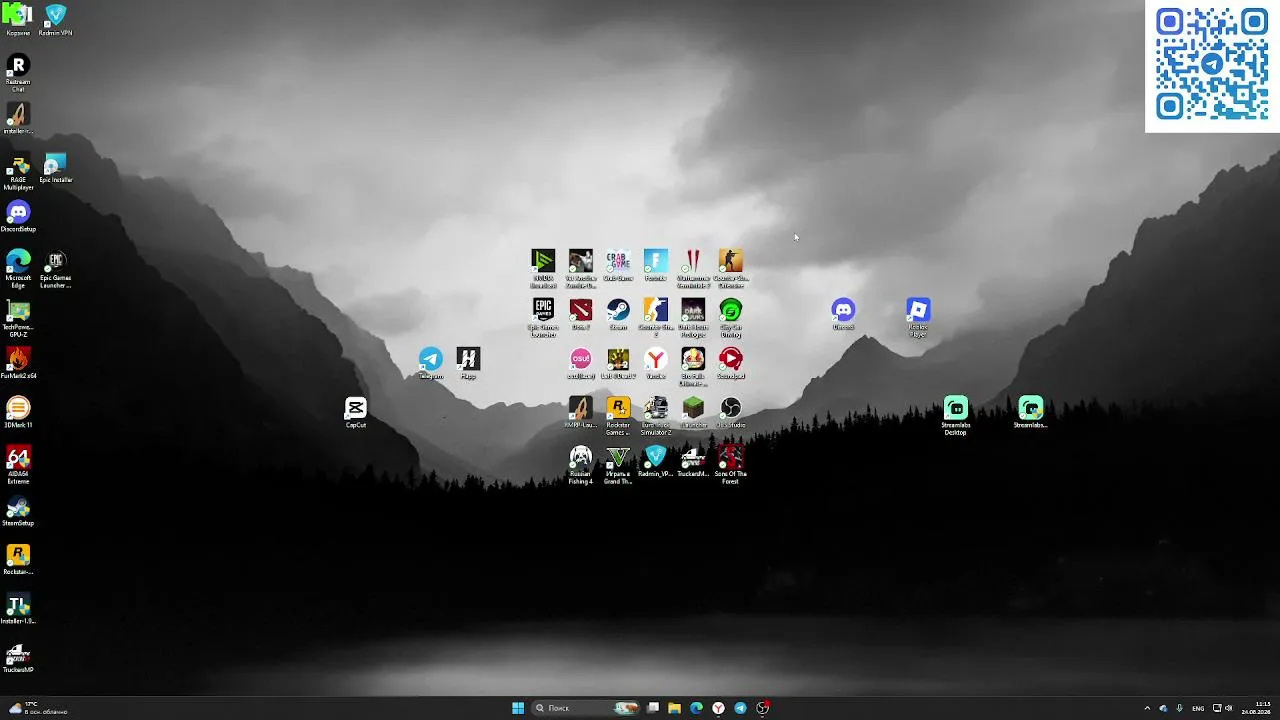Click the microphone icon in system tray
The image size is (1280, 720).
point(1180,708)
